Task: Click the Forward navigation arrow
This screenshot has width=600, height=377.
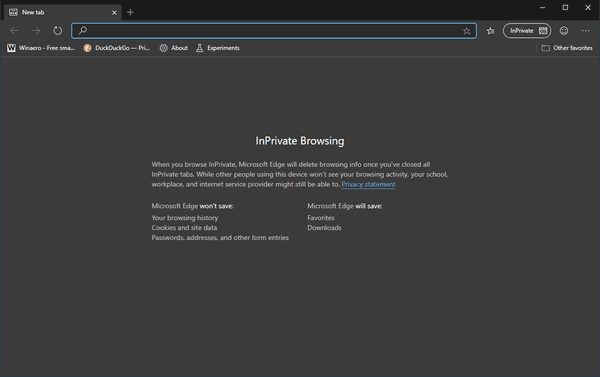Action: pyautogui.click(x=36, y=31)
